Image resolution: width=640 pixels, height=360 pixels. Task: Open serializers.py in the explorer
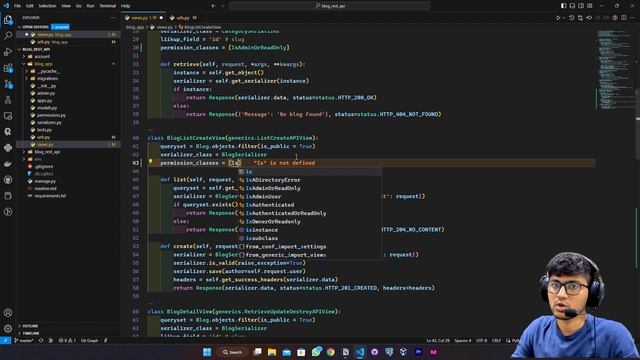pos(49,123)
